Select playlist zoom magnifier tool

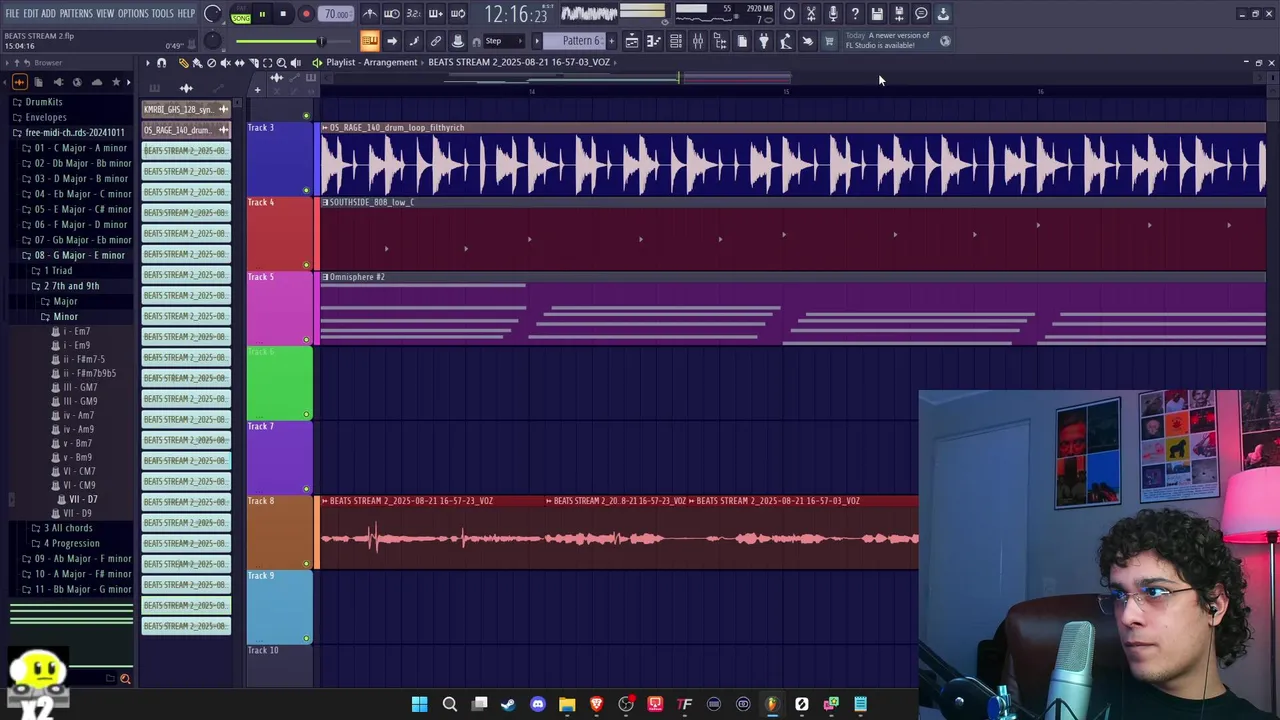(281, 63)
